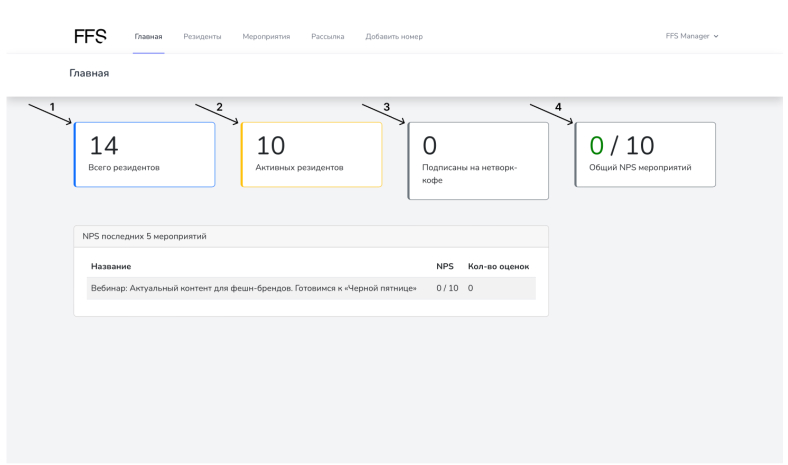
Task: Switch to the Рассылка page
Action: [x=328, y=37]
